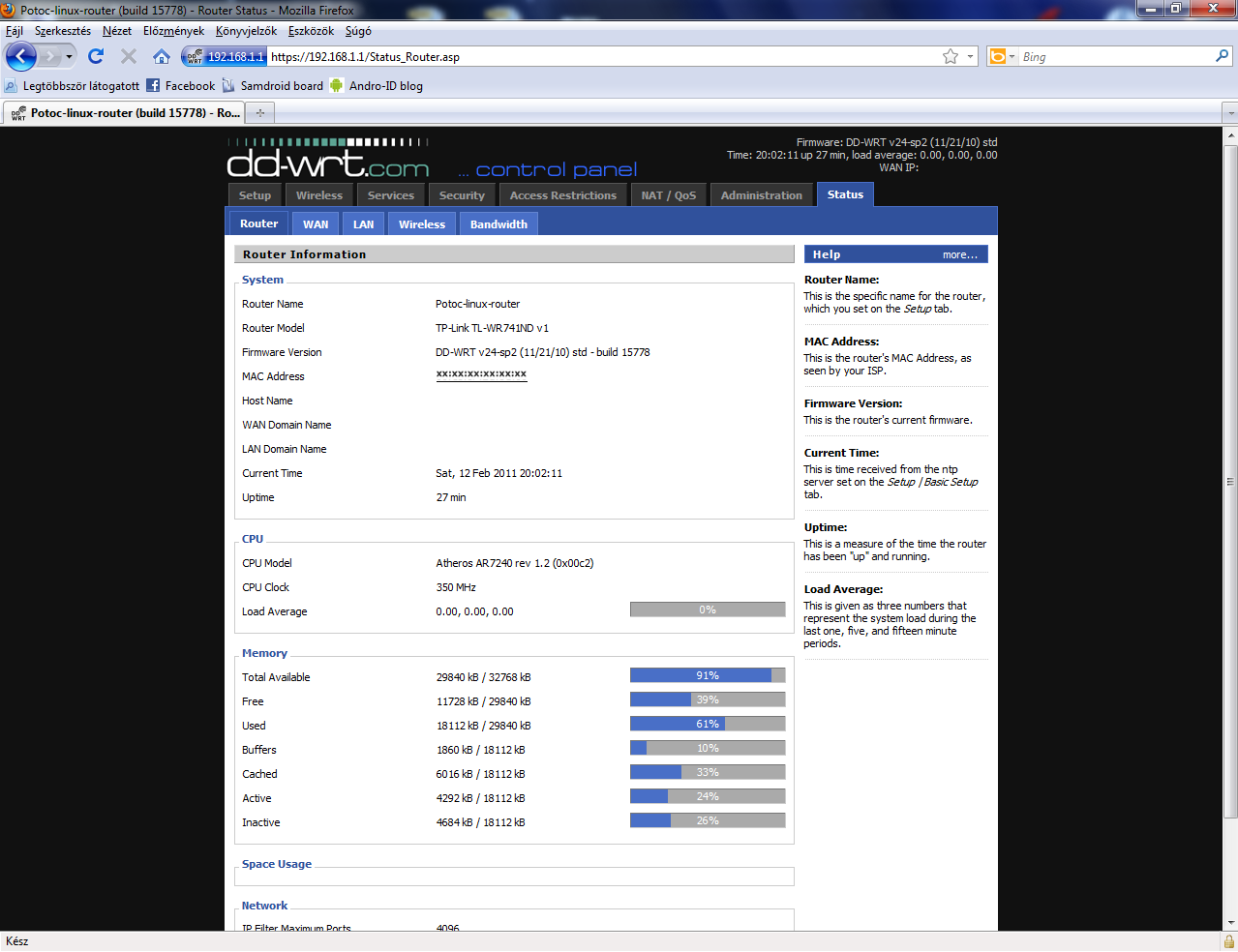
Task: Click the CPU Model value Atheros AR7240
Action: [515, 563]
